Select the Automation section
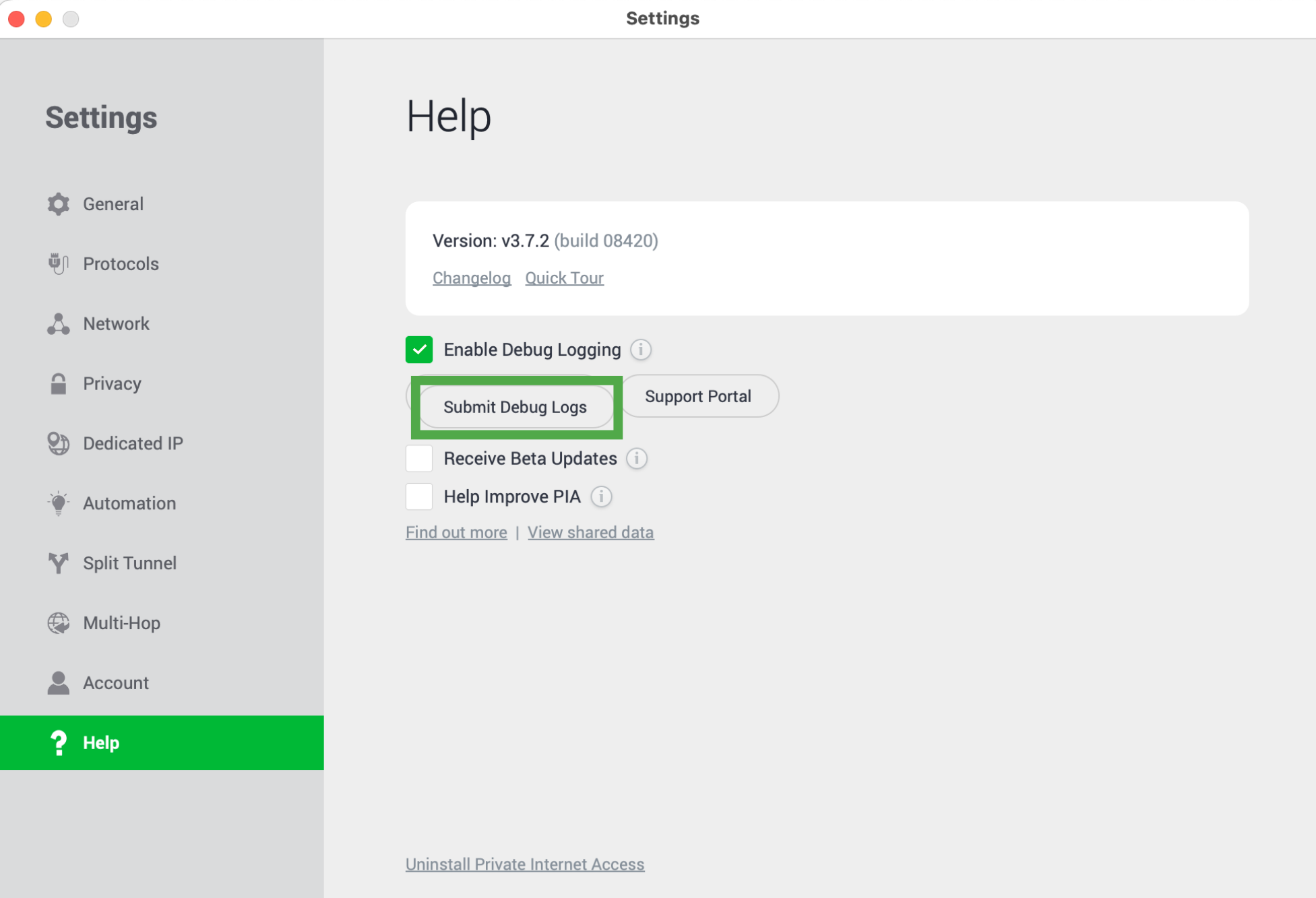The image size is (1316, 898). [x=162, y=503]
